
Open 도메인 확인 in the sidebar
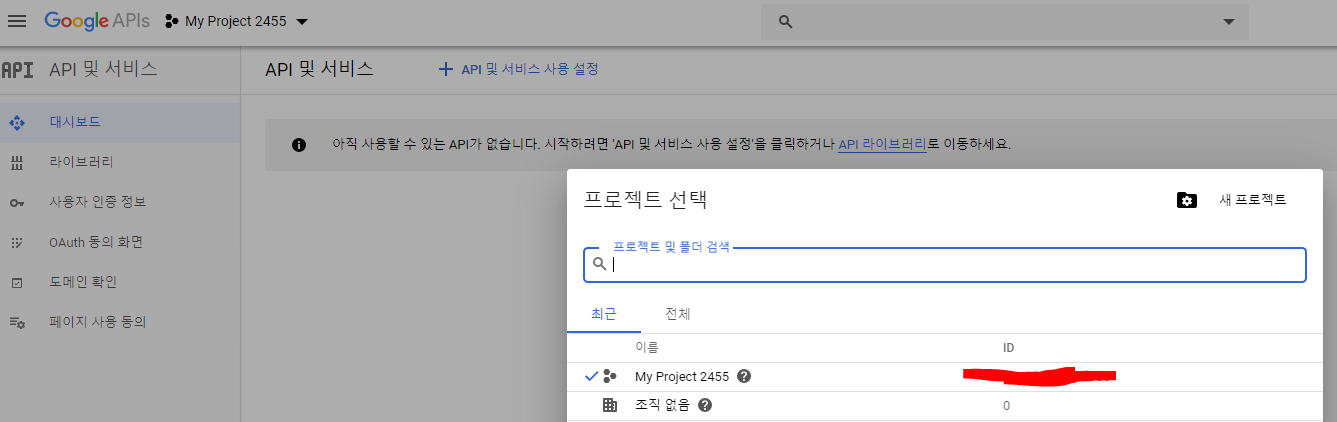(120, 282)
